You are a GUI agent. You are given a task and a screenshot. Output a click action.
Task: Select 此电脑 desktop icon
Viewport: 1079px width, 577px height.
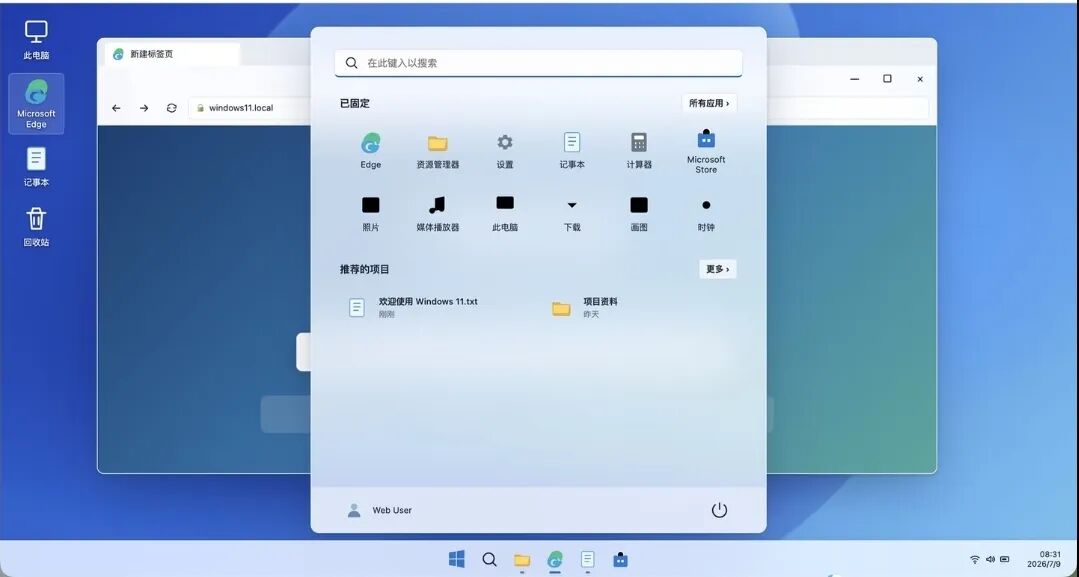(36, 40)
